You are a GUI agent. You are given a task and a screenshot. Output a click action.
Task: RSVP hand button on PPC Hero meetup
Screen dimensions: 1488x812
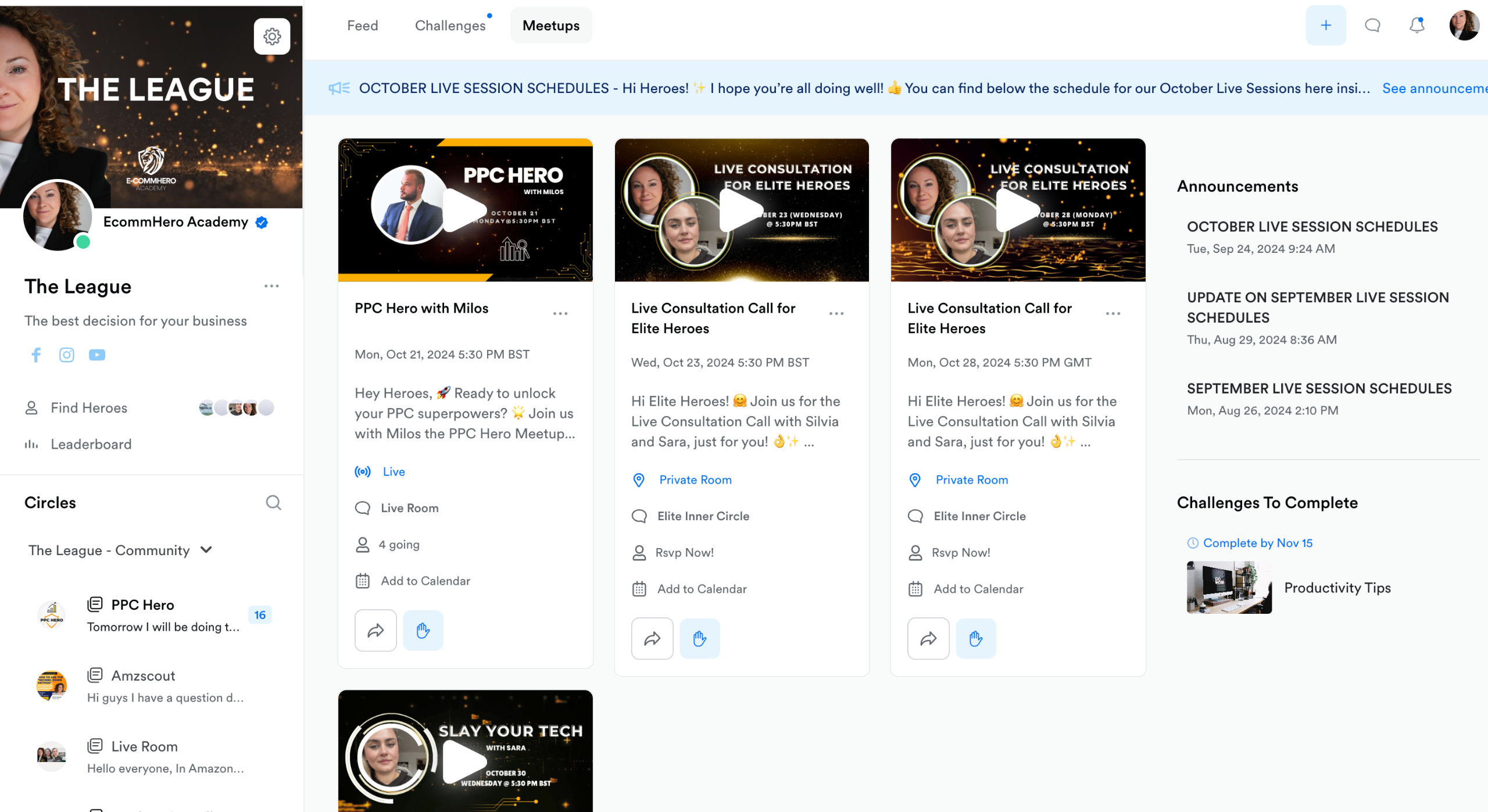(423, 630)
